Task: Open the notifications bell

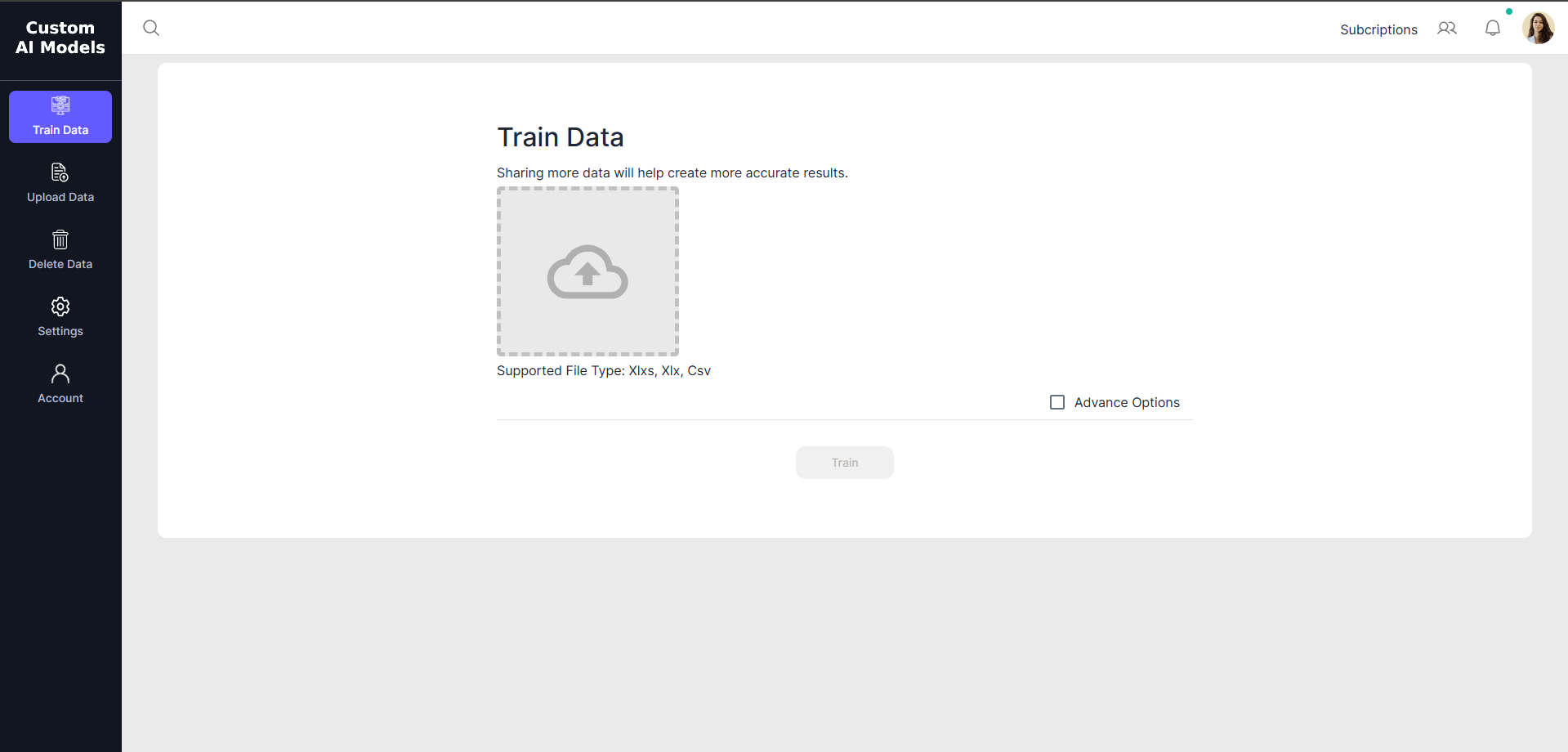Action: pyautogui.click(x=1493, y=29)
